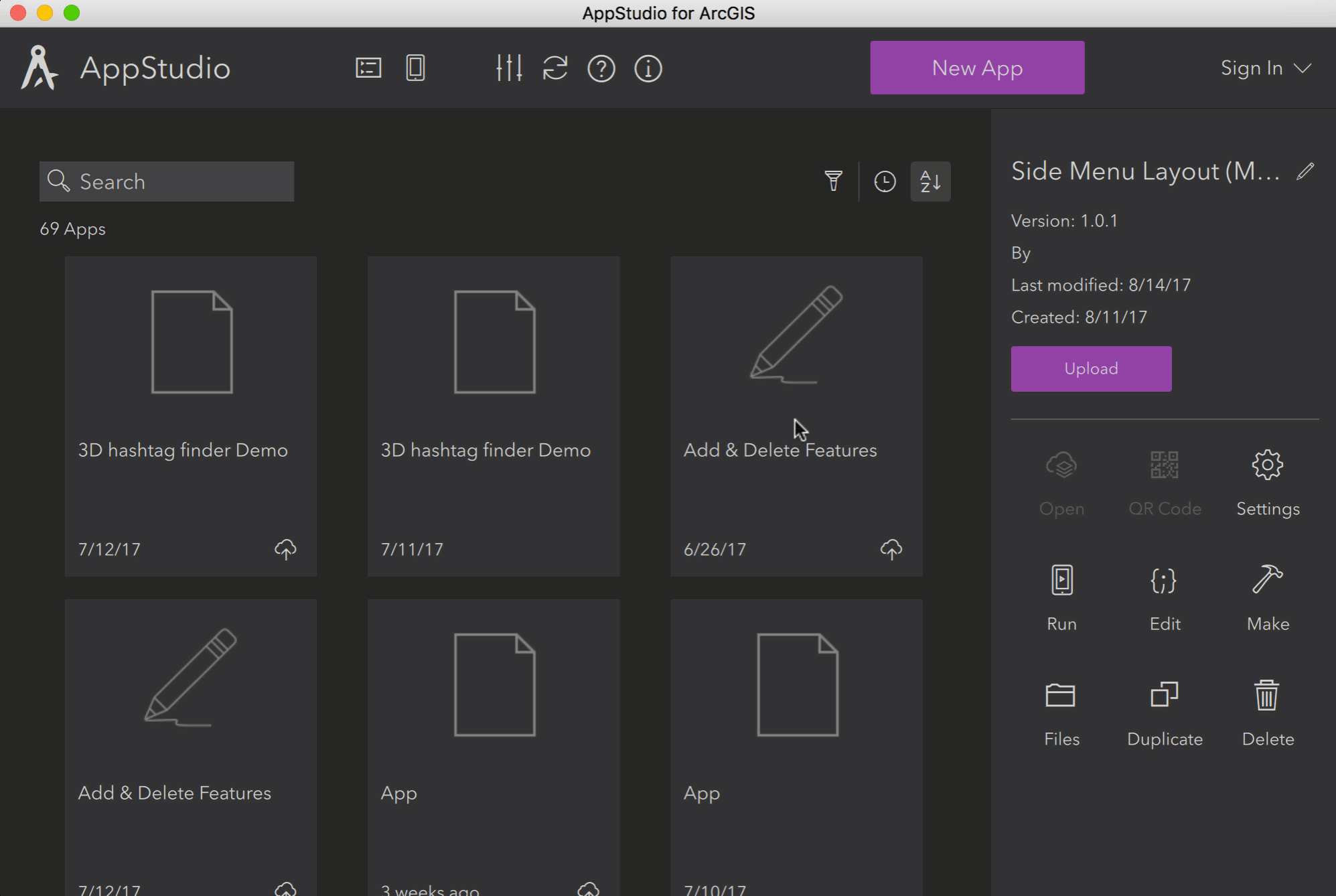Open app Files folder
The image size is (1336, 896).
point(1061,711)
